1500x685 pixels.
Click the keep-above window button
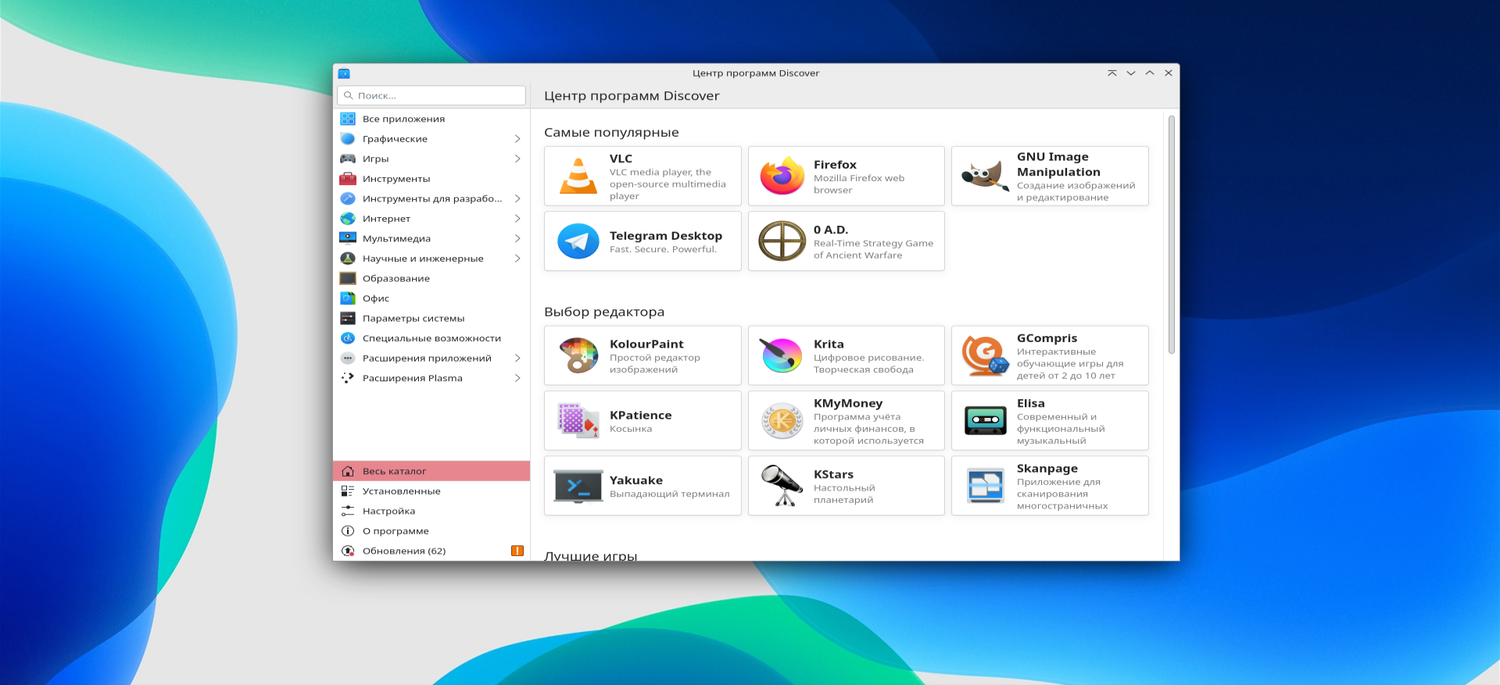coord(1112,73)
